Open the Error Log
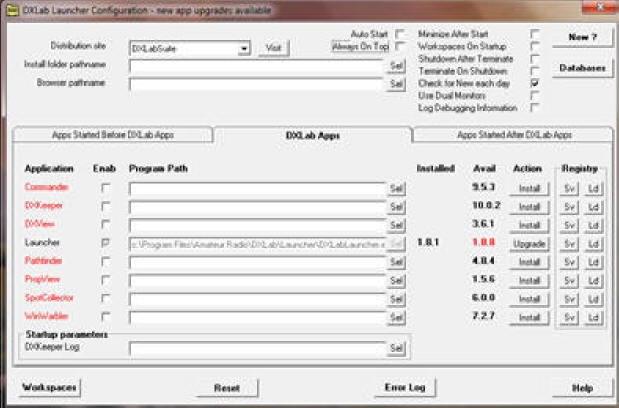Image resolution: width=619 pixels, height=408 pixels. 405,387
